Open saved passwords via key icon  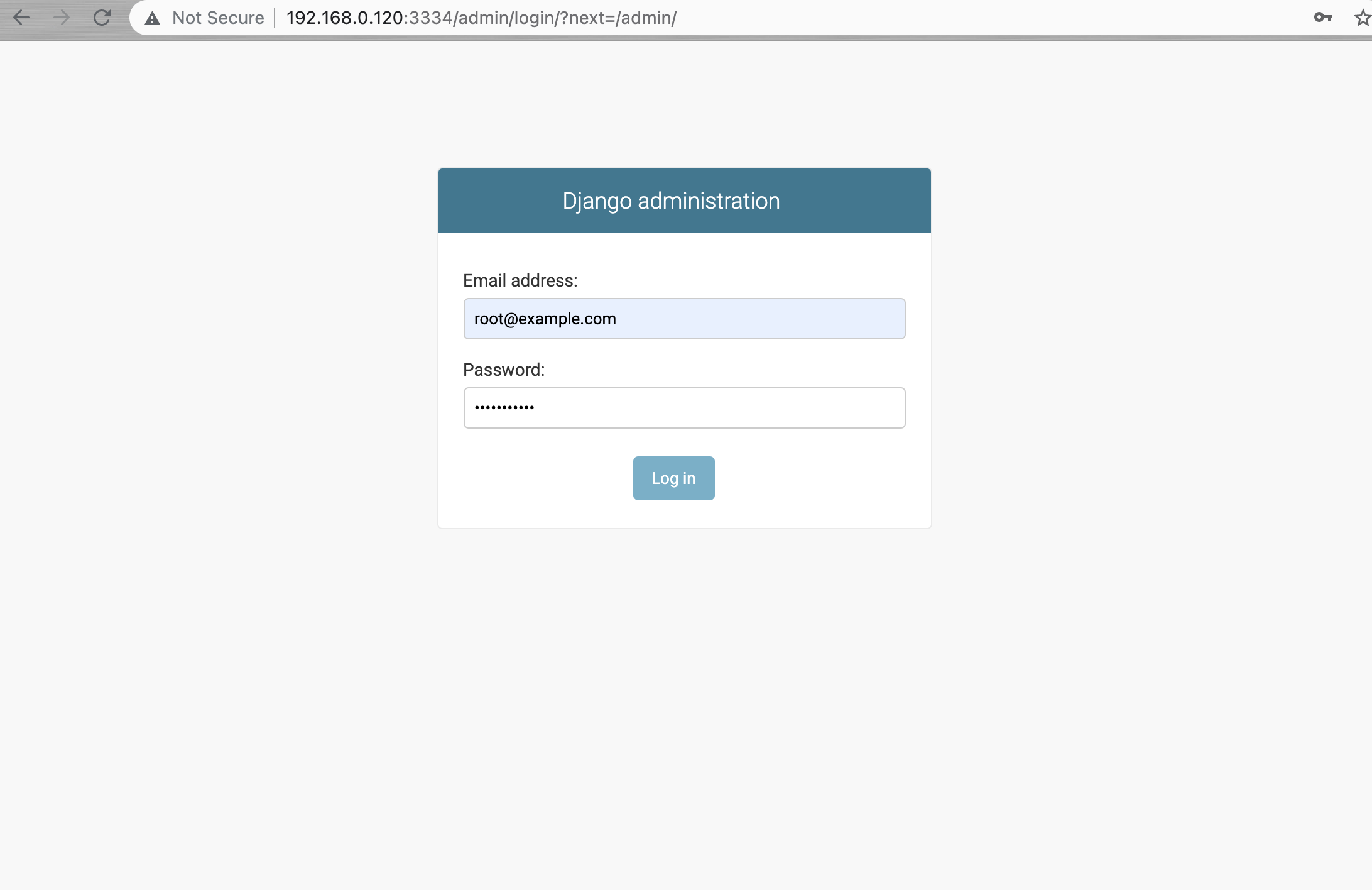click(x=1322, y=18)
